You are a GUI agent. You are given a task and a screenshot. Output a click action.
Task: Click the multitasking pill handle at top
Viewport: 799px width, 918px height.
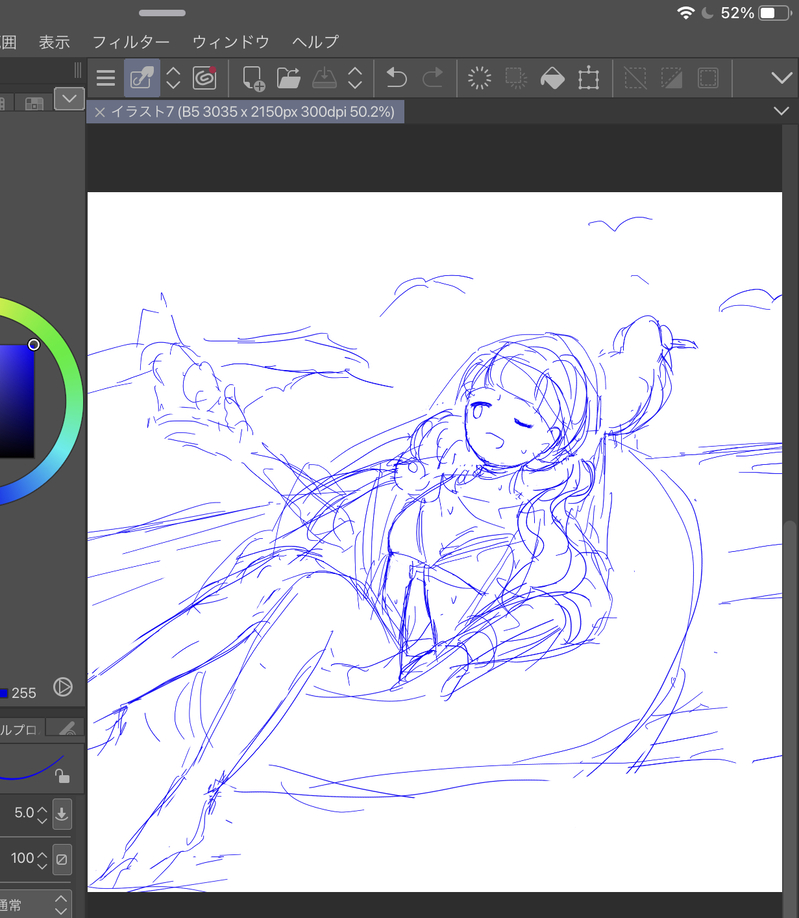tap(162, 12)
